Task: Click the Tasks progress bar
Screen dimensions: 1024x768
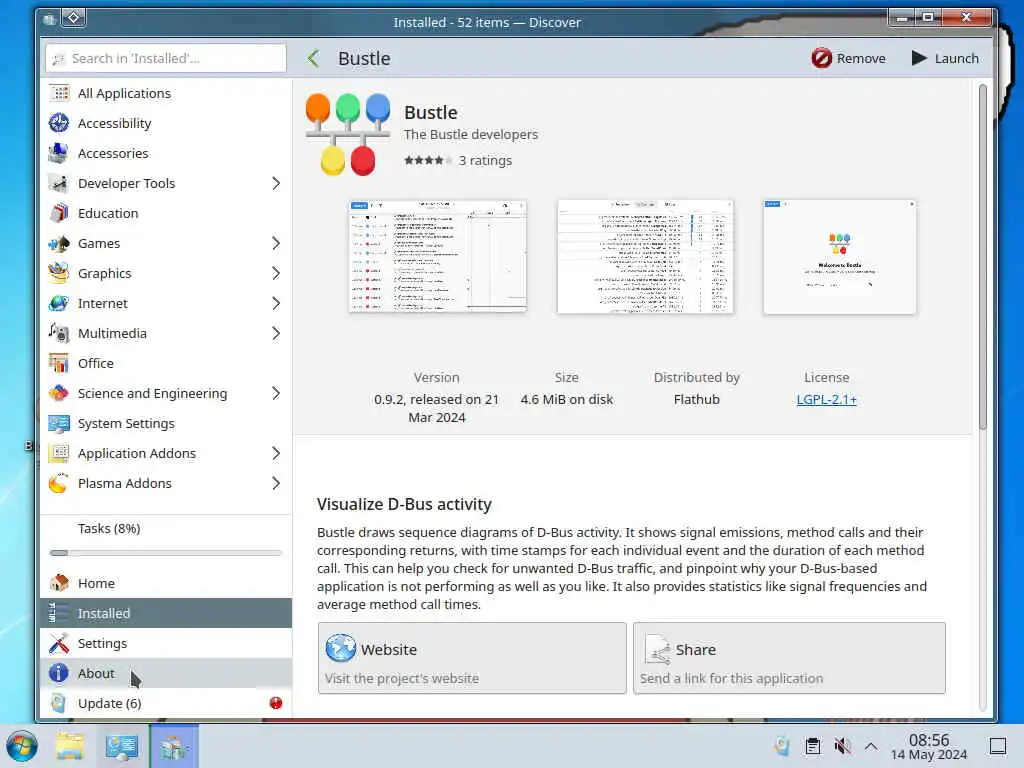Action: point(166,553)
